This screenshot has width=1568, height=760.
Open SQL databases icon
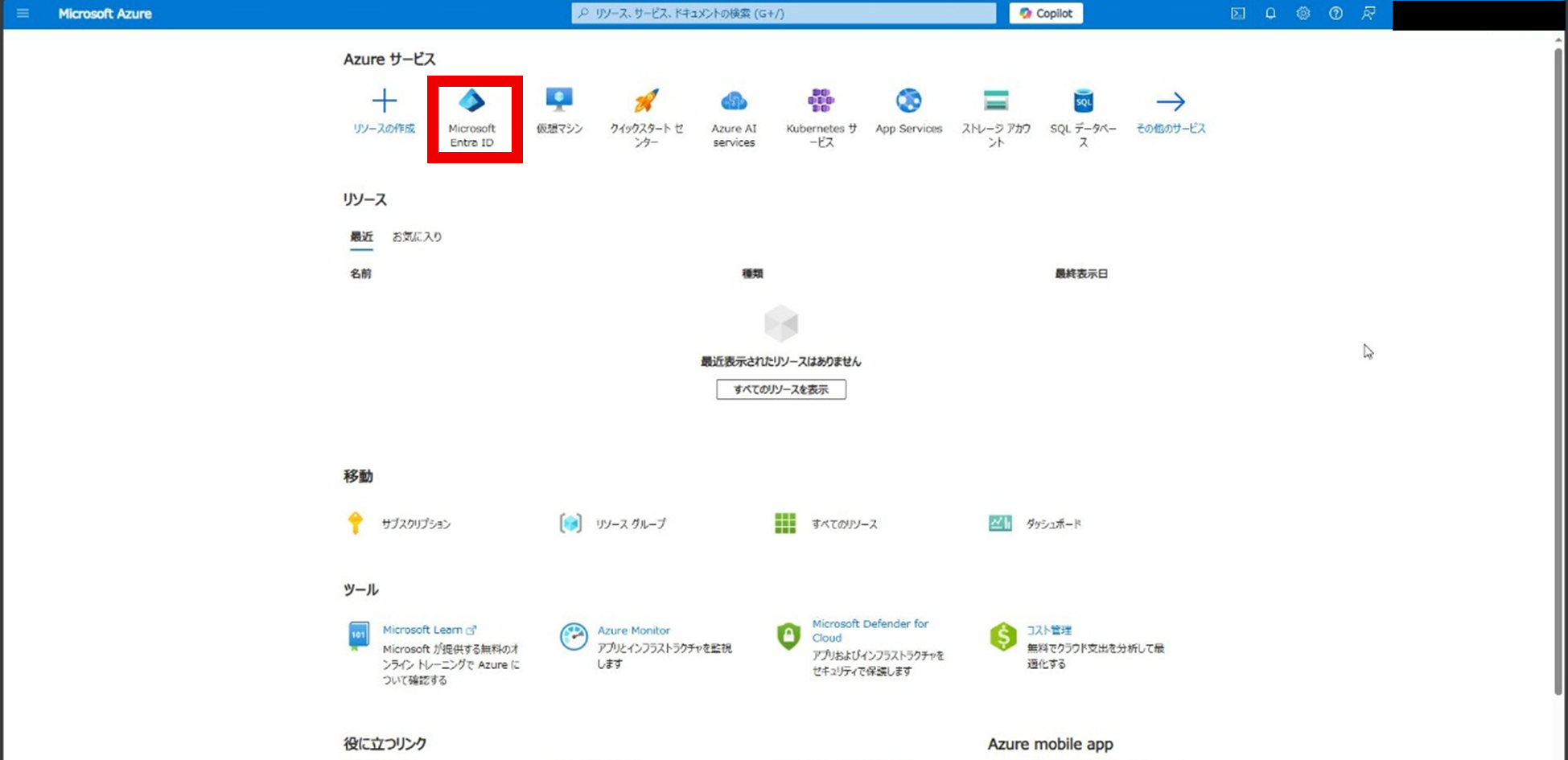tap(1084, 101)
